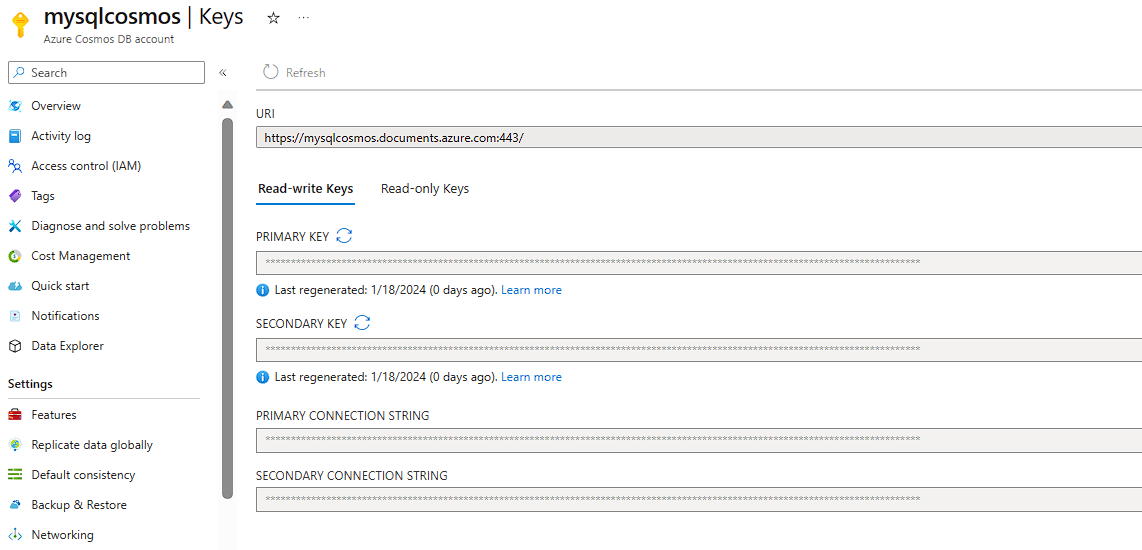
Task: Open Access control (IAM)
Action: pos(86,166)
